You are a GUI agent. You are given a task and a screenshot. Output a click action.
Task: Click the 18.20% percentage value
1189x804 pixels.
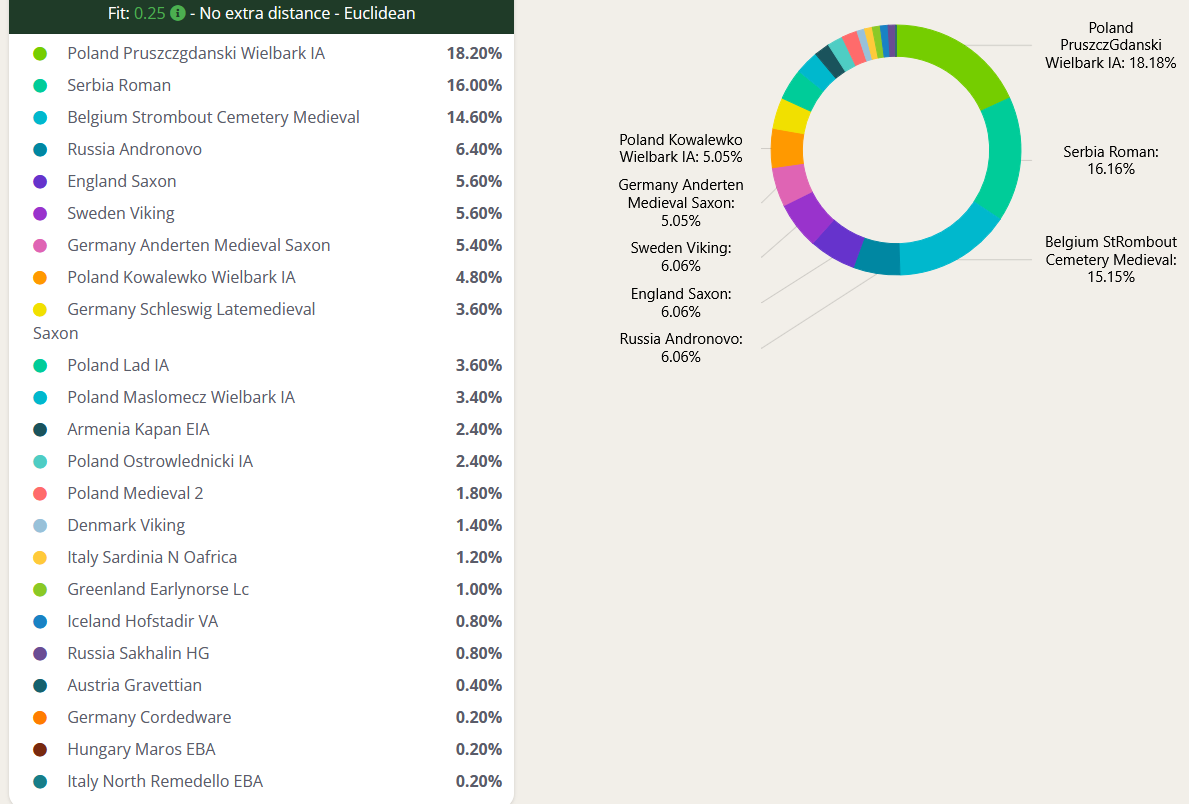click(x=474, y=53)
